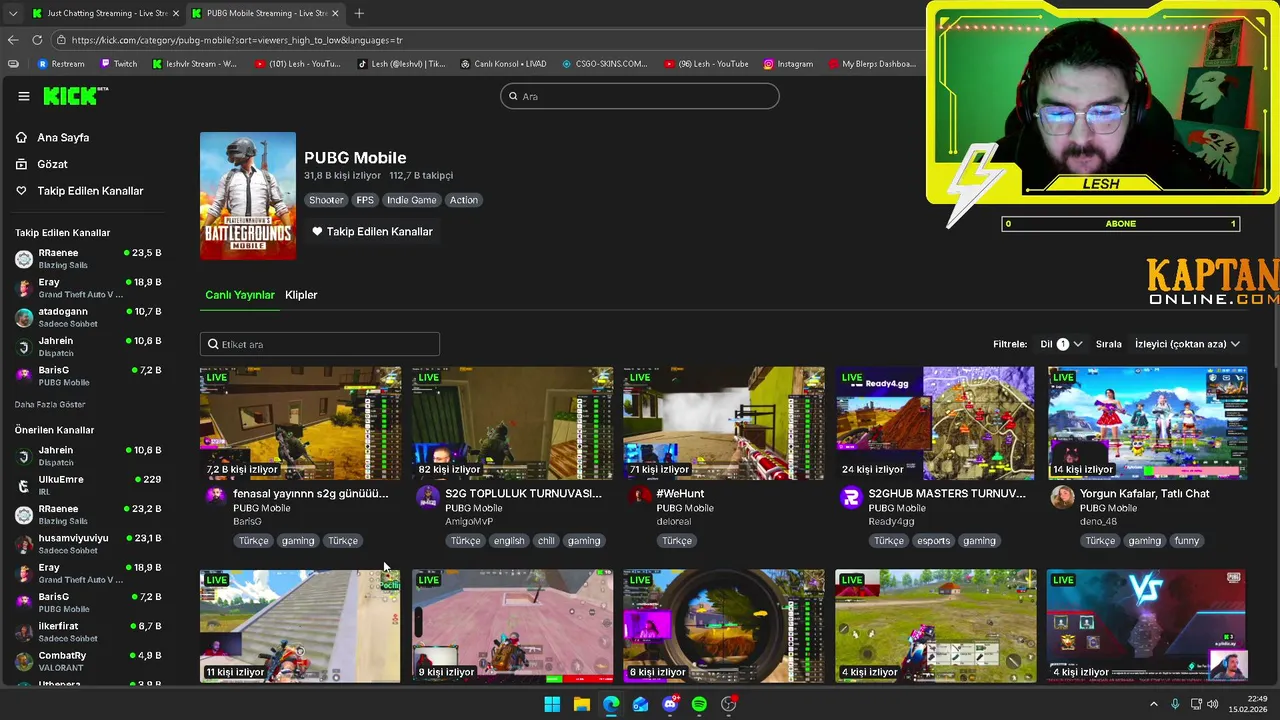Click AmigoMvP streamer avatar
Viewport: 1280px width, 720px height.
point(427,497)
